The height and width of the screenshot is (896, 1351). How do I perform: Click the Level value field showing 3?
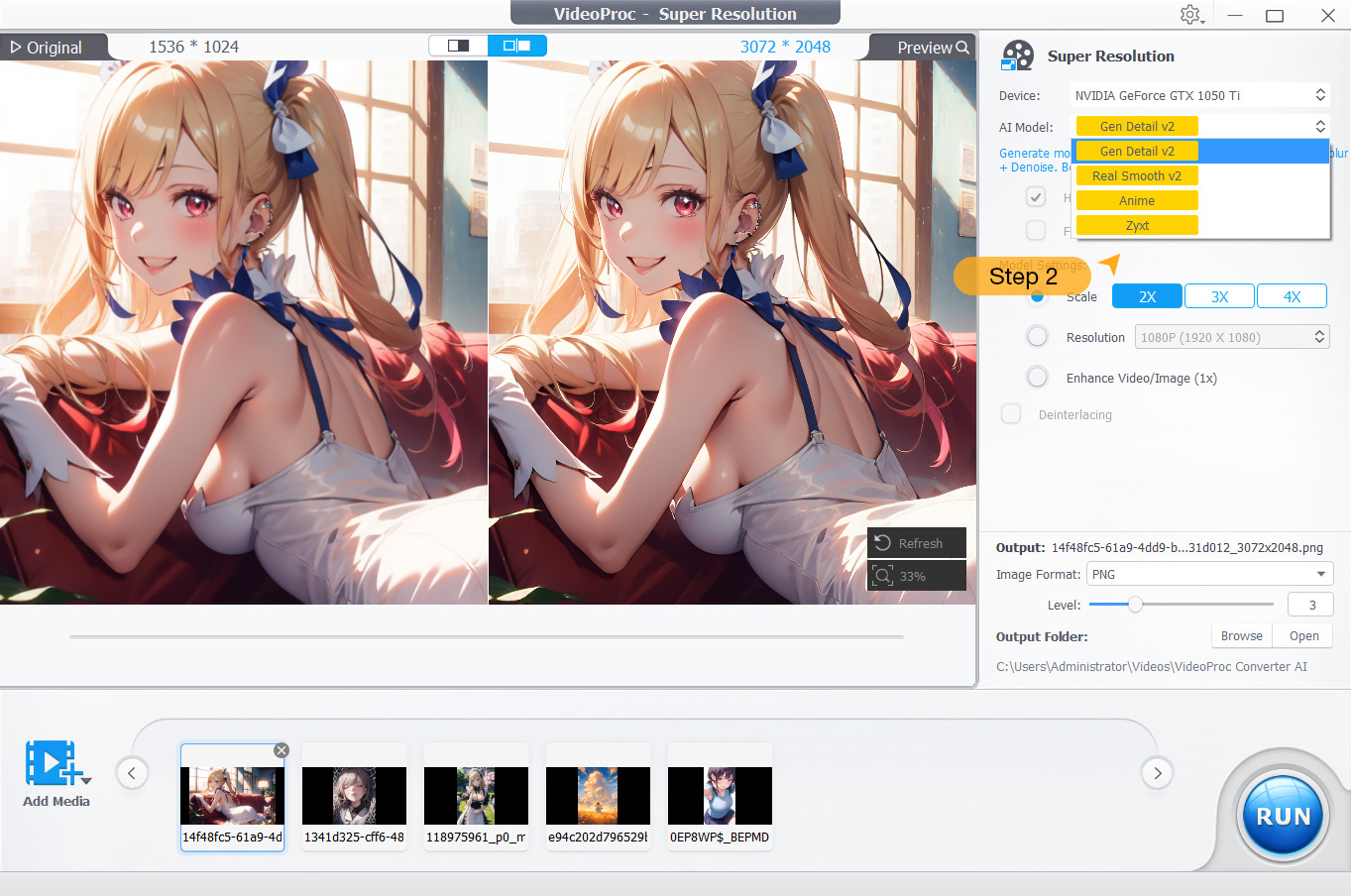(1311, 605)
